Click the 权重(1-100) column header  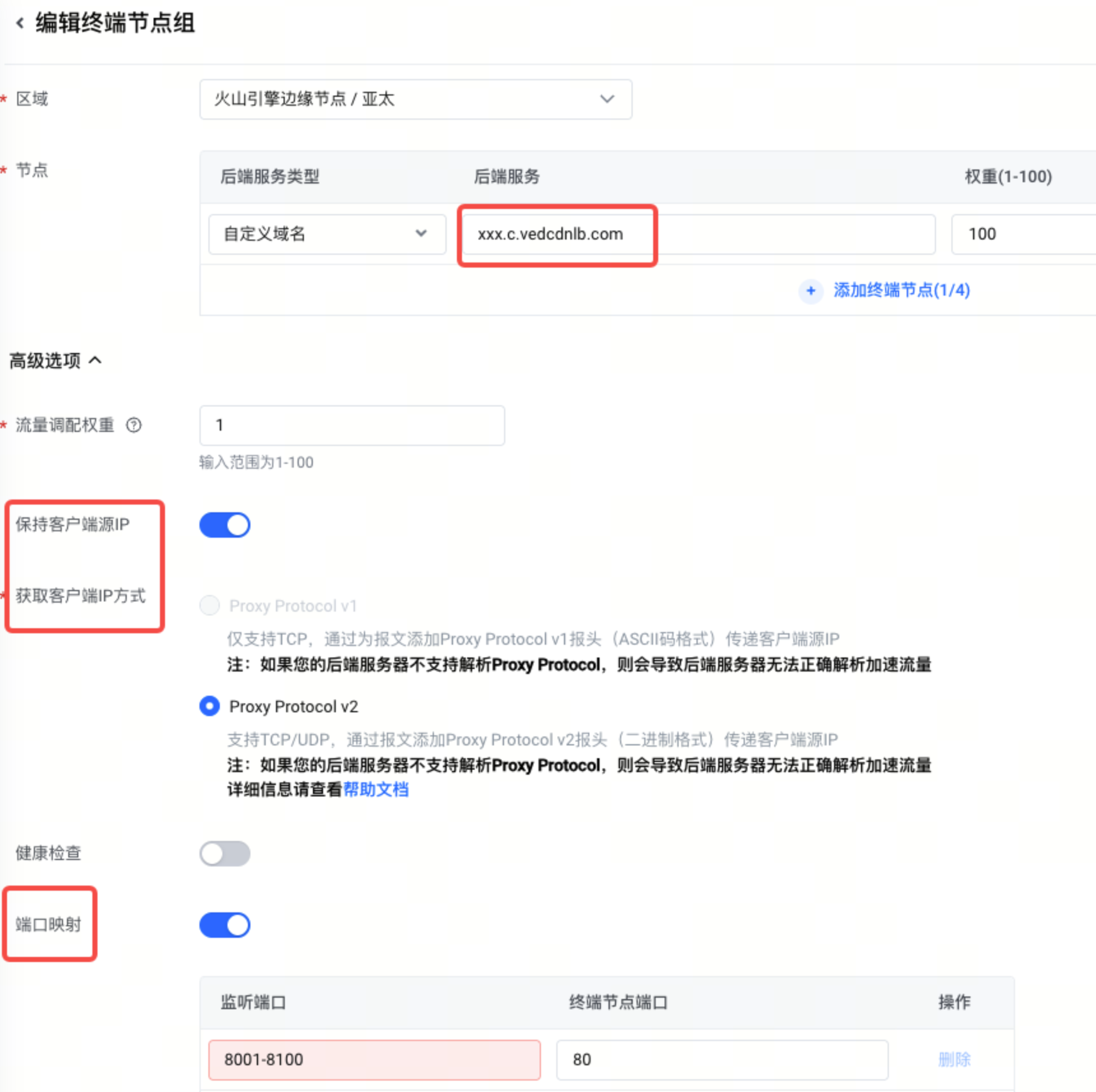tap(1008, 176)
